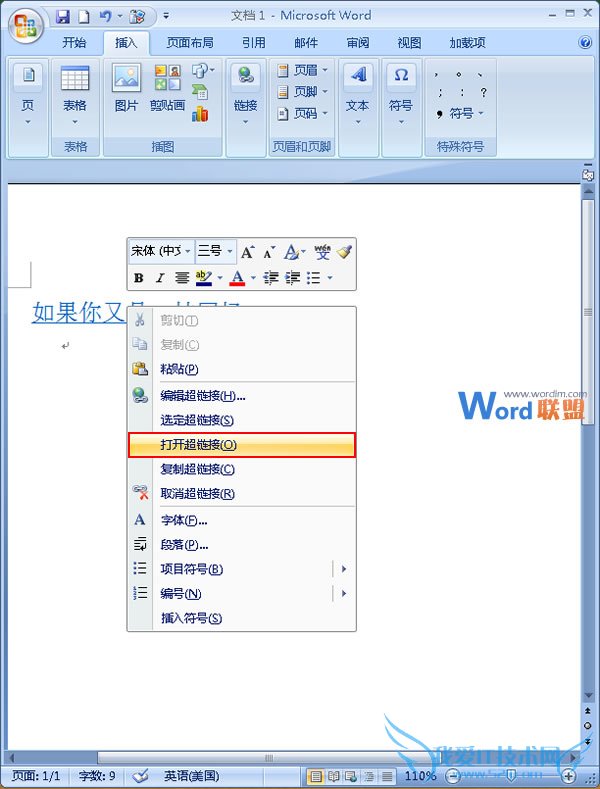Click the grow font icon in mini toolbar
600x789 pixels.
[x=247, y=252]
